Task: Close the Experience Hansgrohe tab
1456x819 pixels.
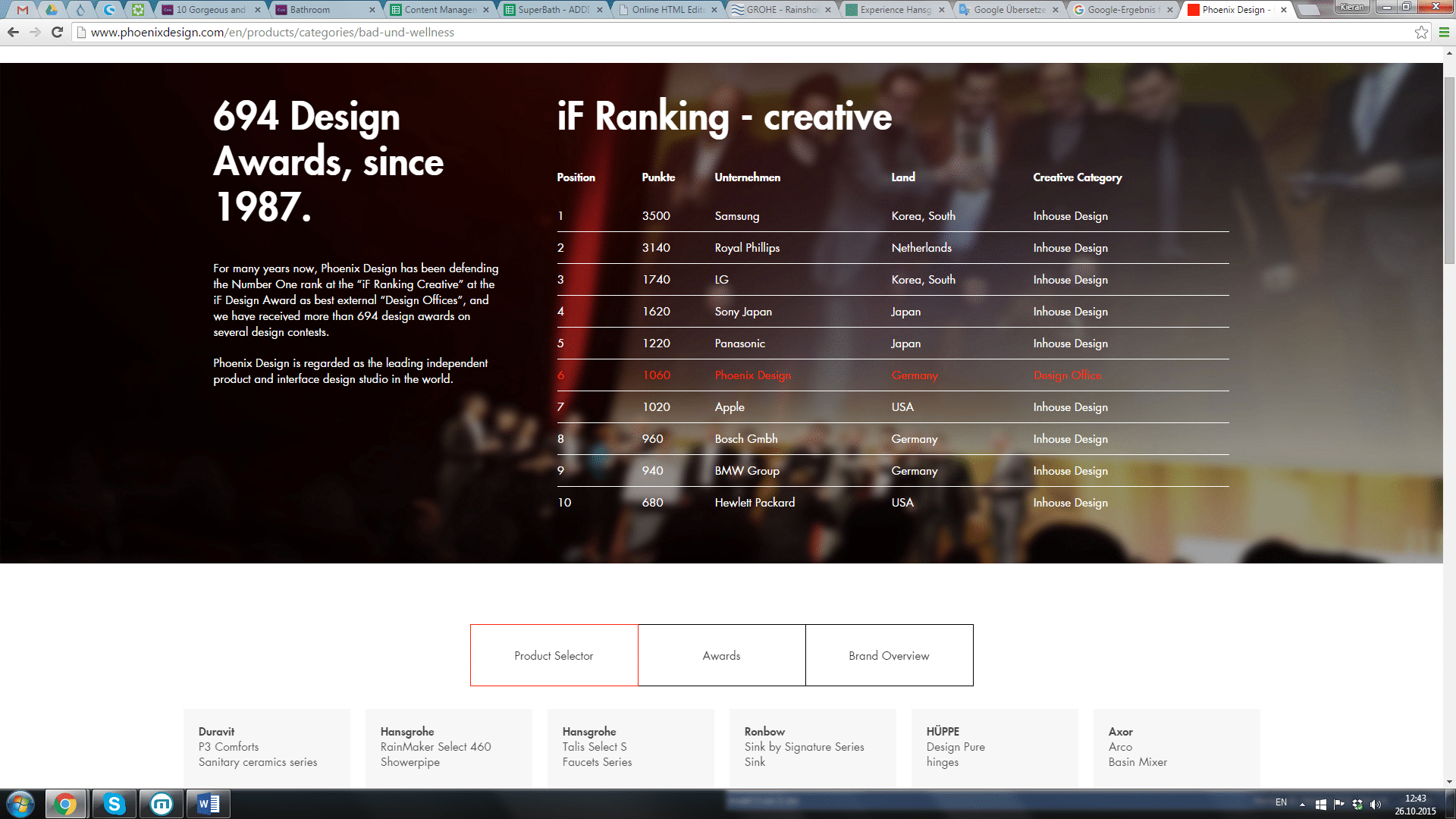Action: (941, 10)
